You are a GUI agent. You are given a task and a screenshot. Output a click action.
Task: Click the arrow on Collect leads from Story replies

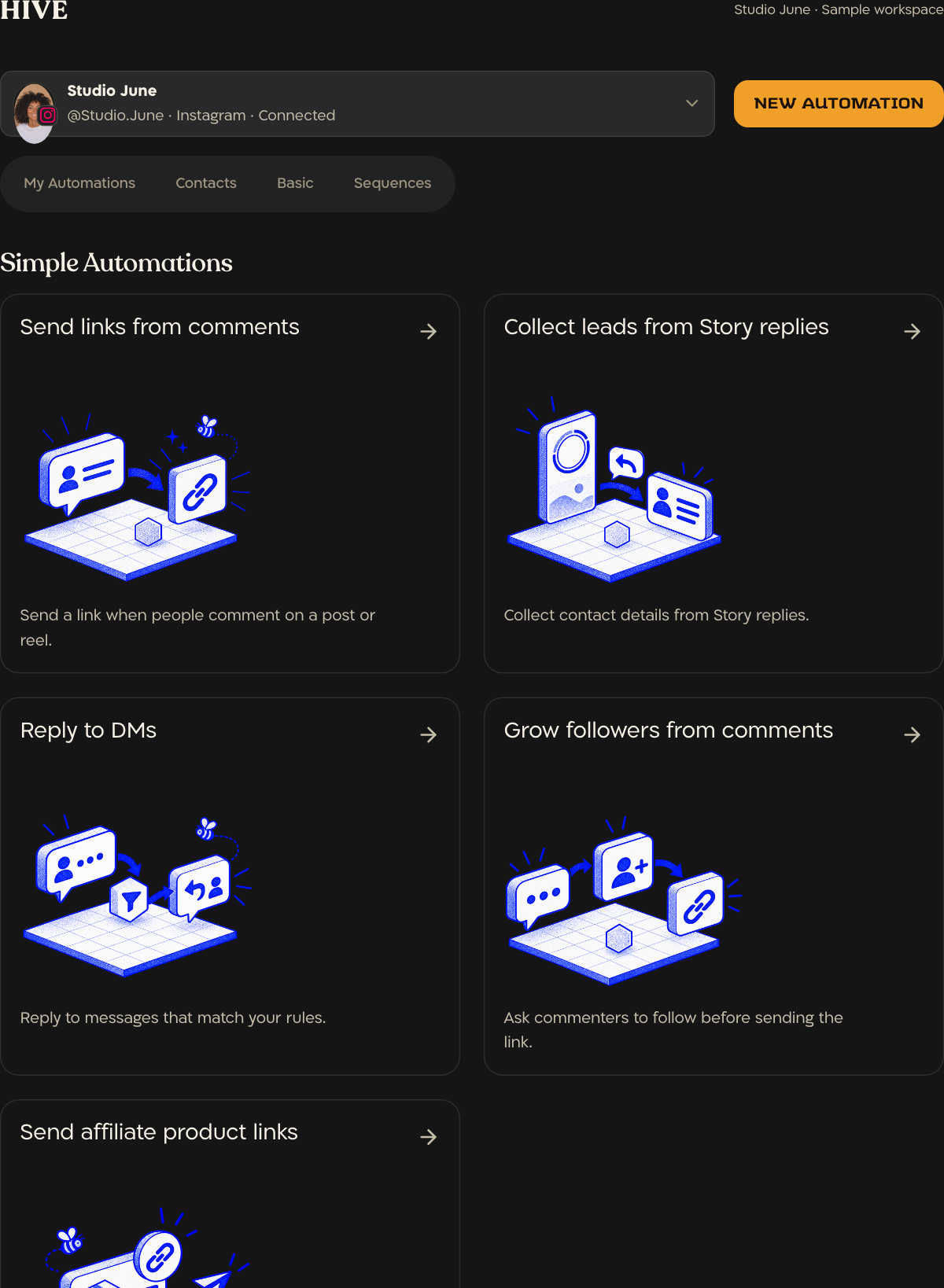coord(913,332)
